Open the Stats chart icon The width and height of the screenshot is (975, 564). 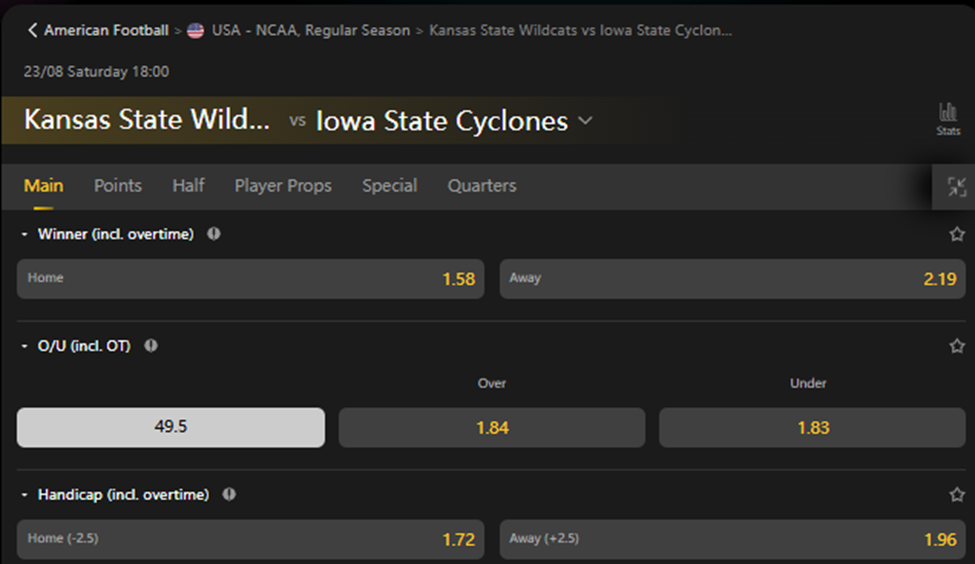pos(947,117)
